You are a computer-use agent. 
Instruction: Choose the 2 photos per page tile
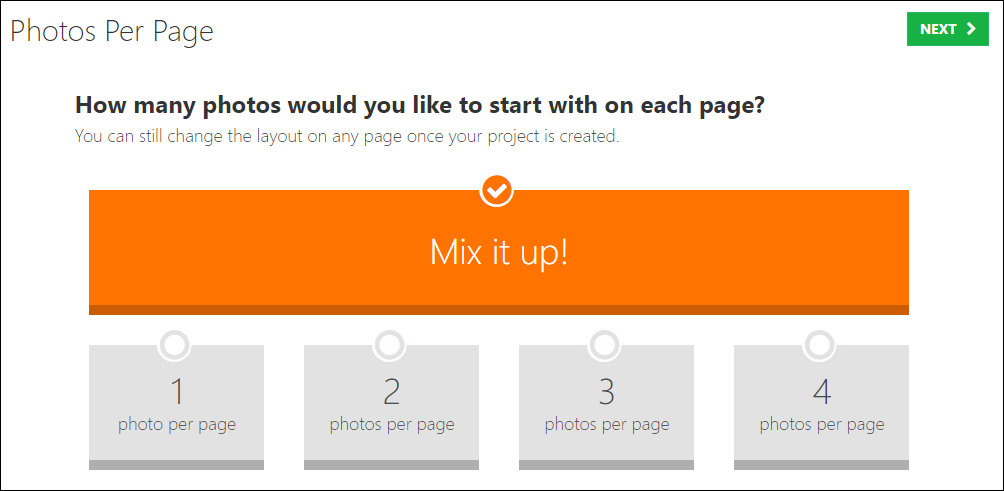coord(391,407)
